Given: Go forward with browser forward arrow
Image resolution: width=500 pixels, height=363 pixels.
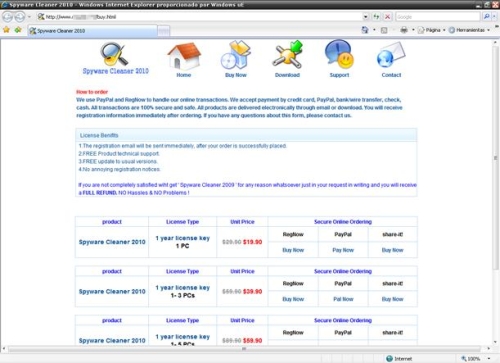Looking at the screenshot, I should coord(20,17).
